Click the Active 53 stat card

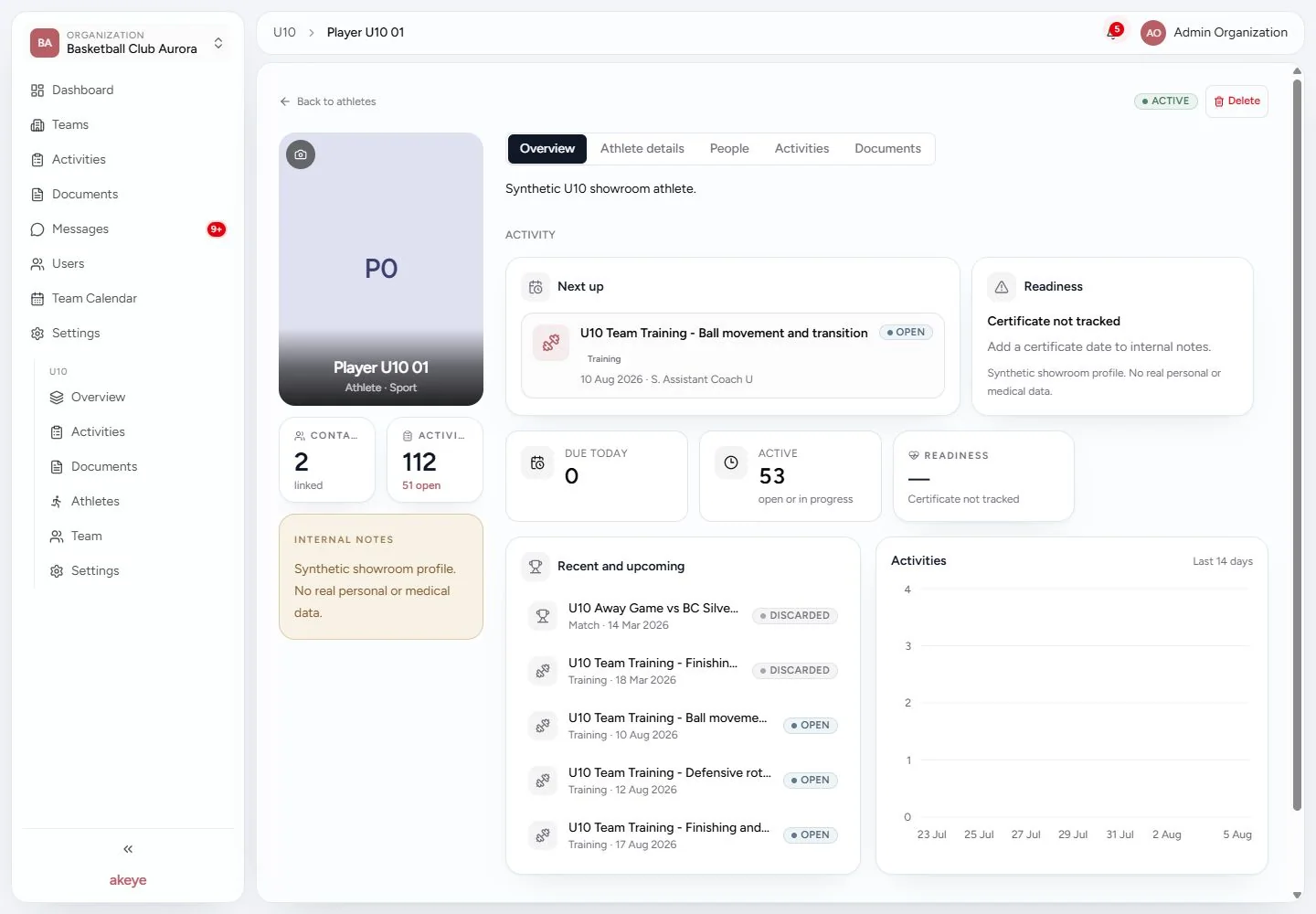(x=791, y=476)
